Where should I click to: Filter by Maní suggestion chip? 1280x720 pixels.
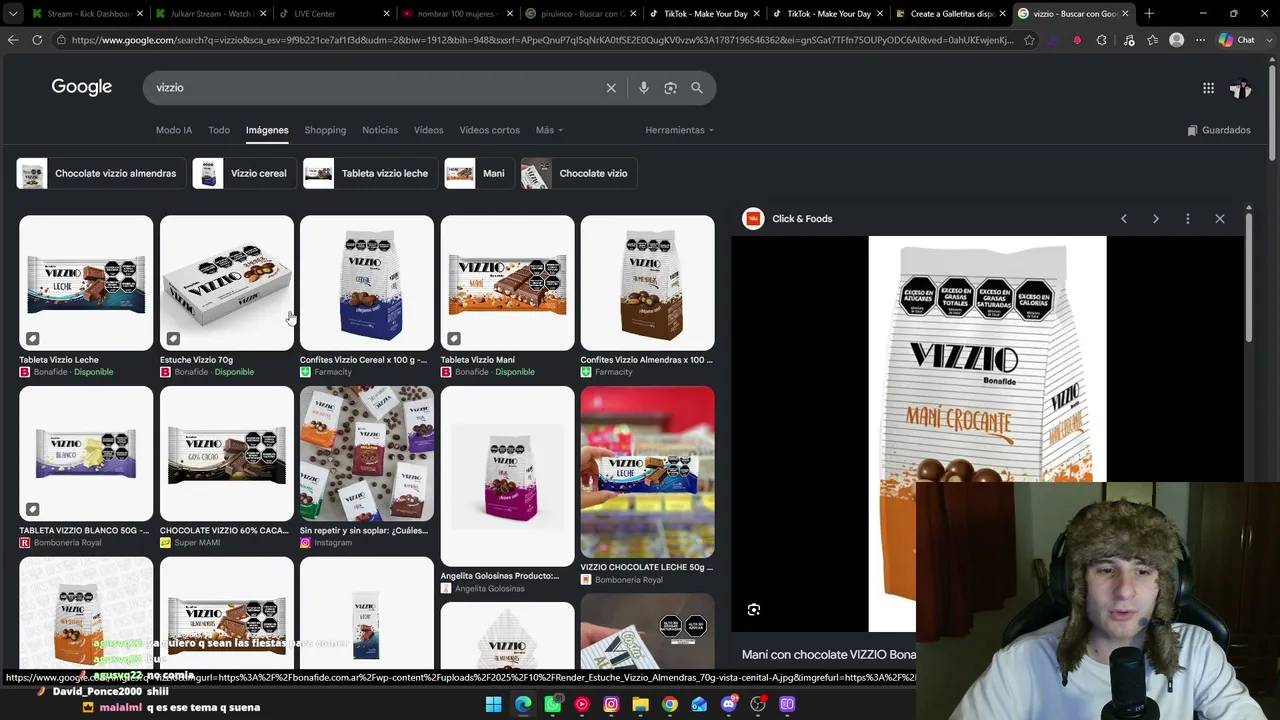[477, 173]
